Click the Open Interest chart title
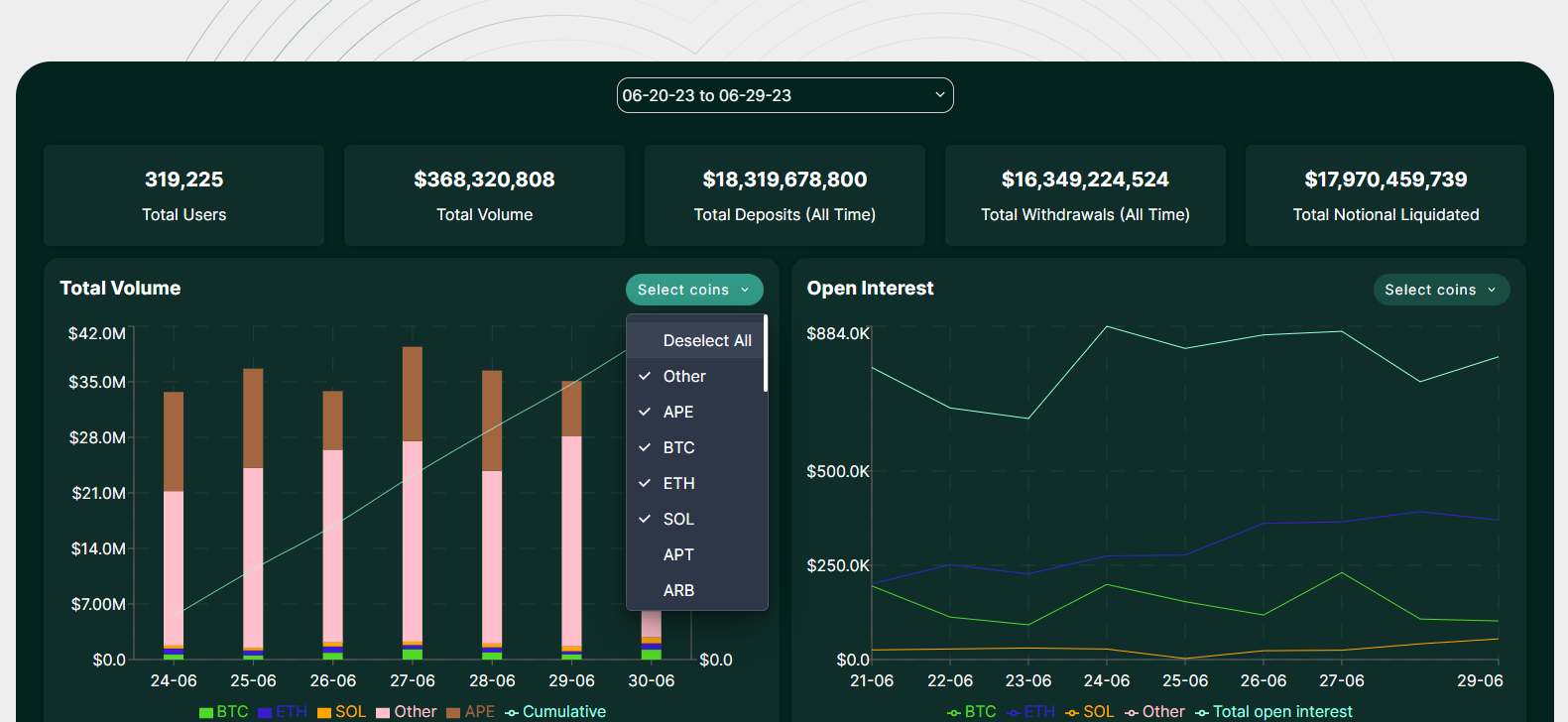This screenshot has height=722, width=1568. [870, 289]
